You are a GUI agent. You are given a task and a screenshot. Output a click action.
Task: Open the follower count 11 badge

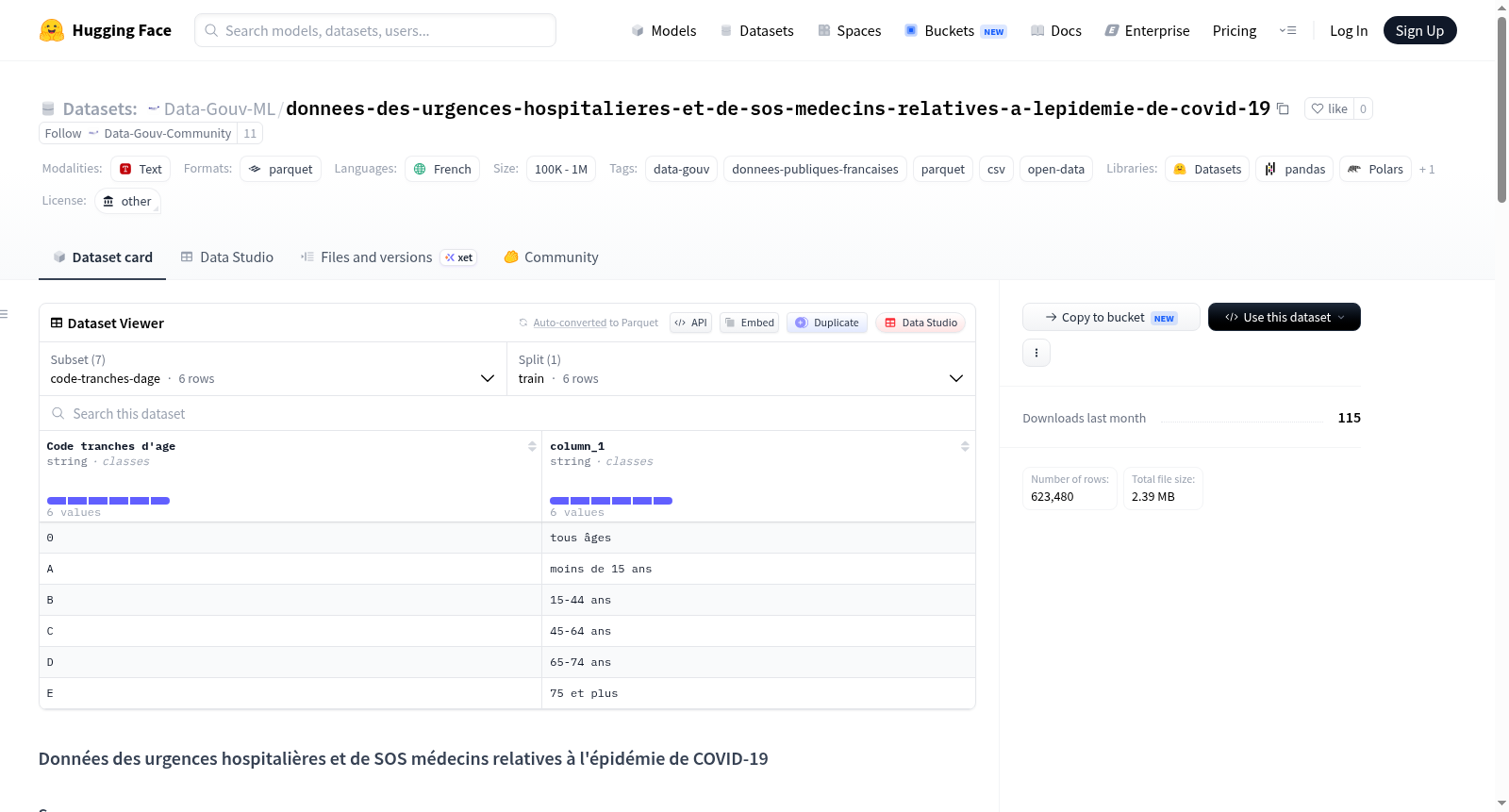tap(250, 133)
